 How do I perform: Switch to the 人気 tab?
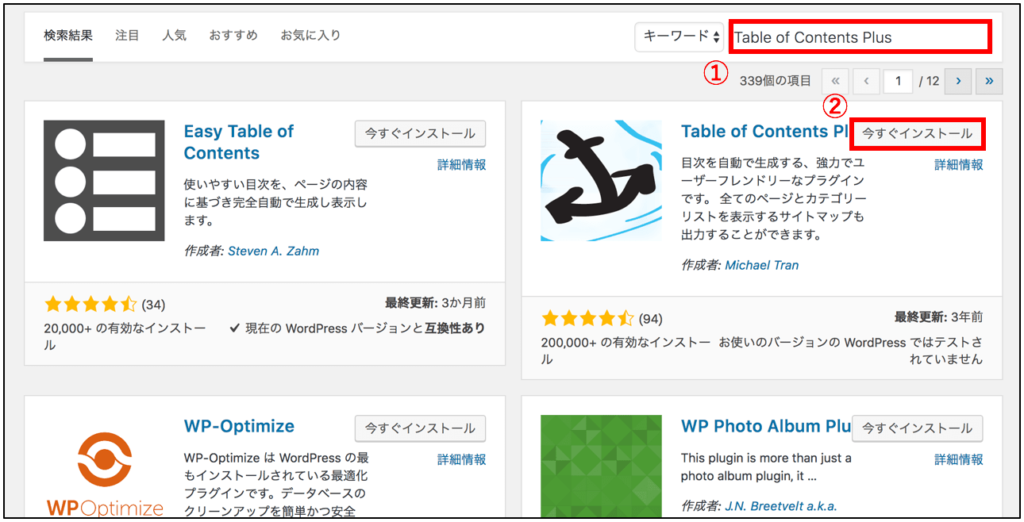(x=174, y=35)
